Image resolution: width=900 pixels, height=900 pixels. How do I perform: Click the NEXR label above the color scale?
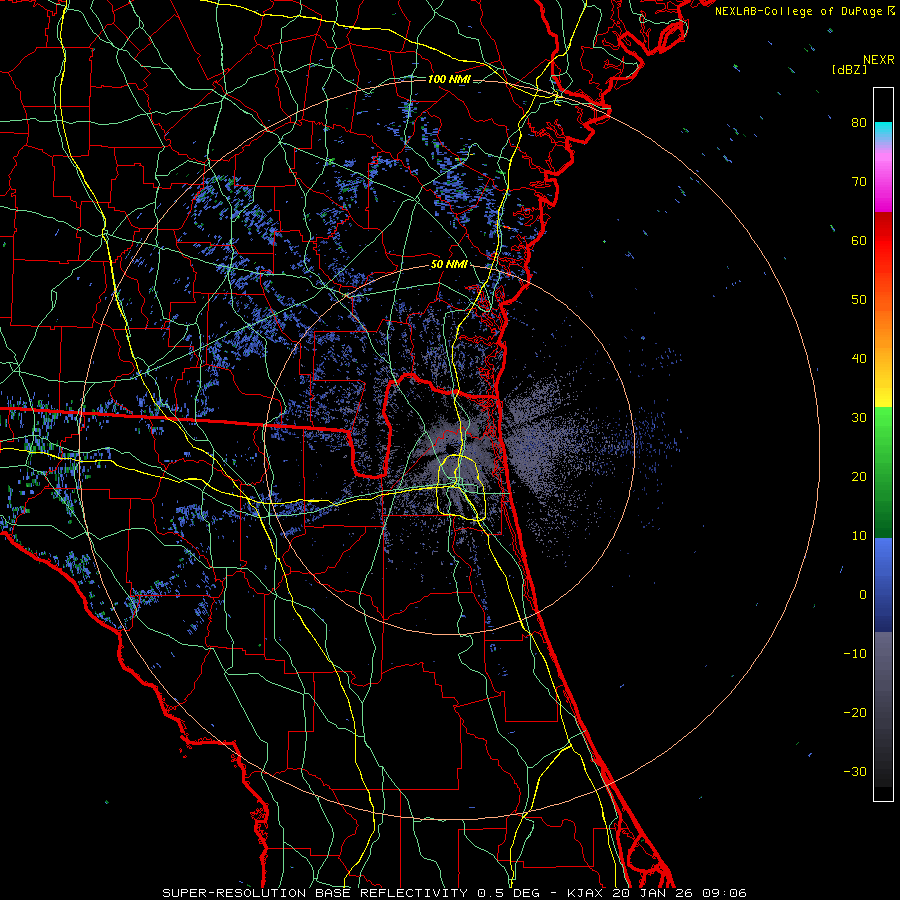click(x=878, y=60)
